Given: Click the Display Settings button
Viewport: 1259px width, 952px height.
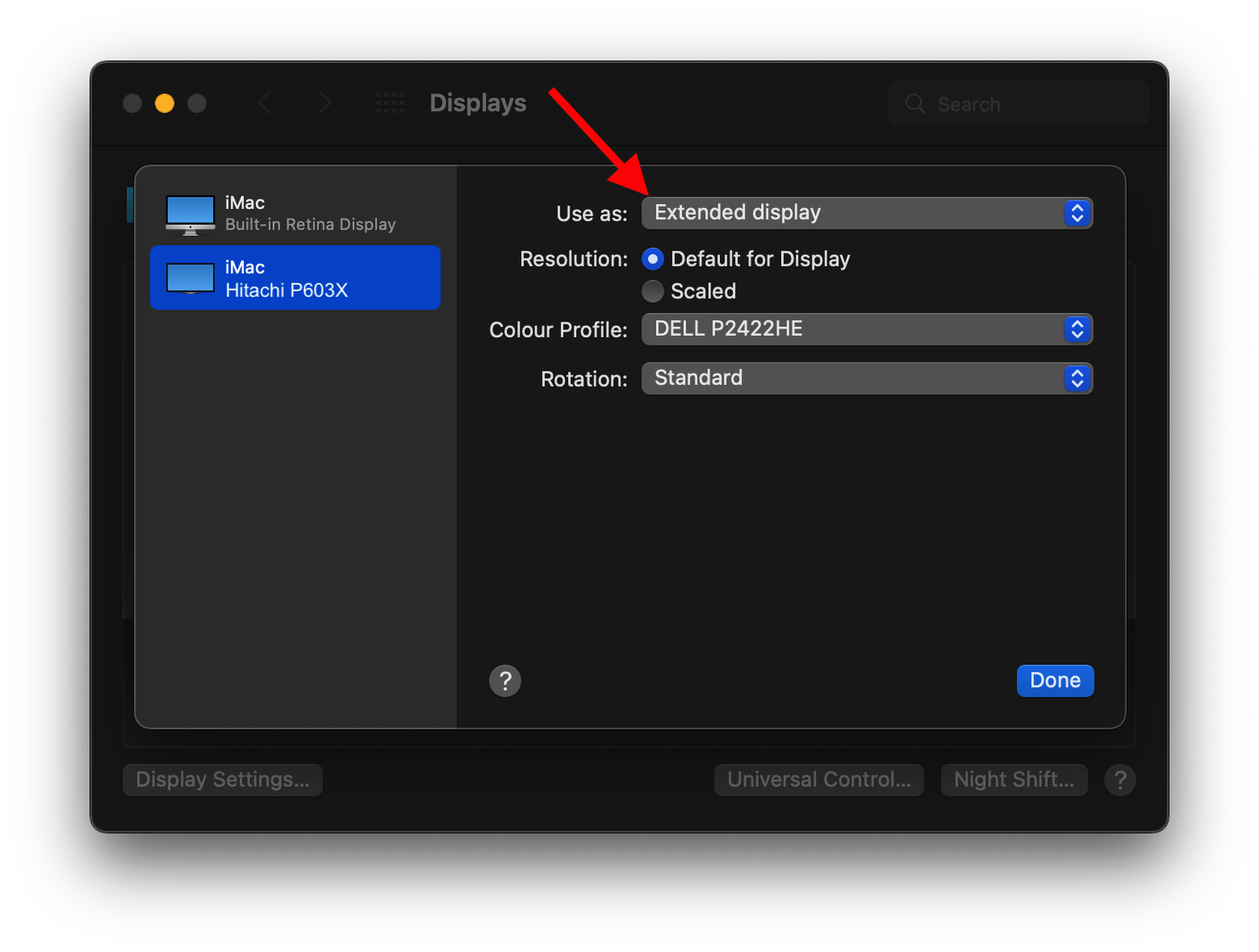Looking at the screenshot, I should coord(223,780).
